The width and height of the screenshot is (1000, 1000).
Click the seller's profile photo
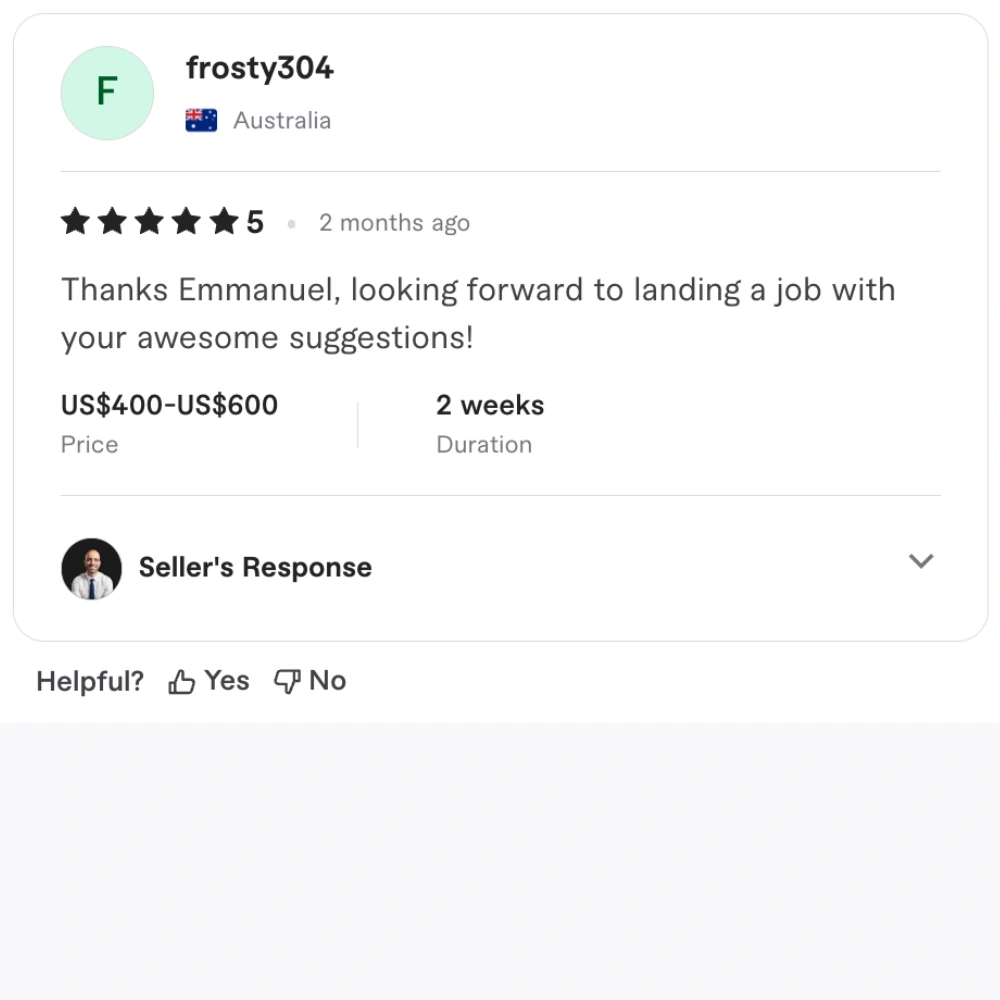click(x=91, y=568)
